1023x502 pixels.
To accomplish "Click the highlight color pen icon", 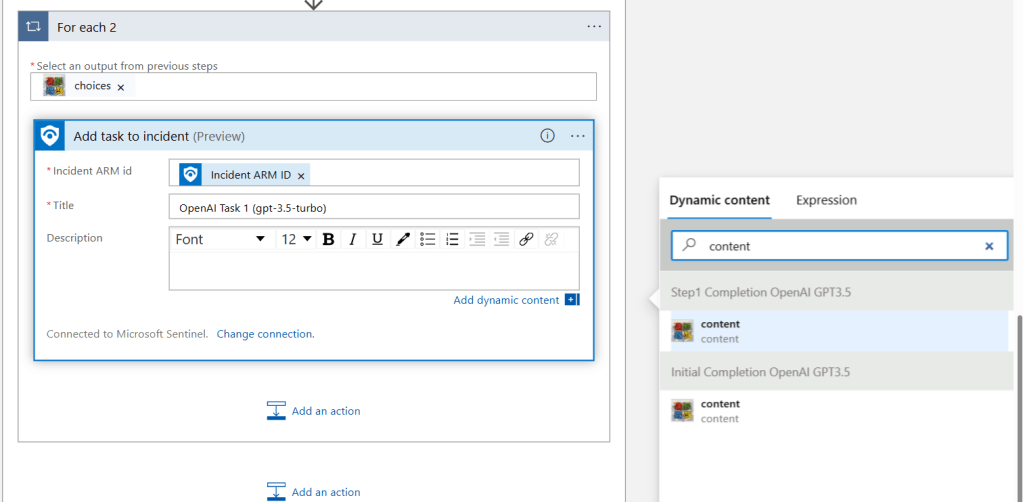I will 402,239.
